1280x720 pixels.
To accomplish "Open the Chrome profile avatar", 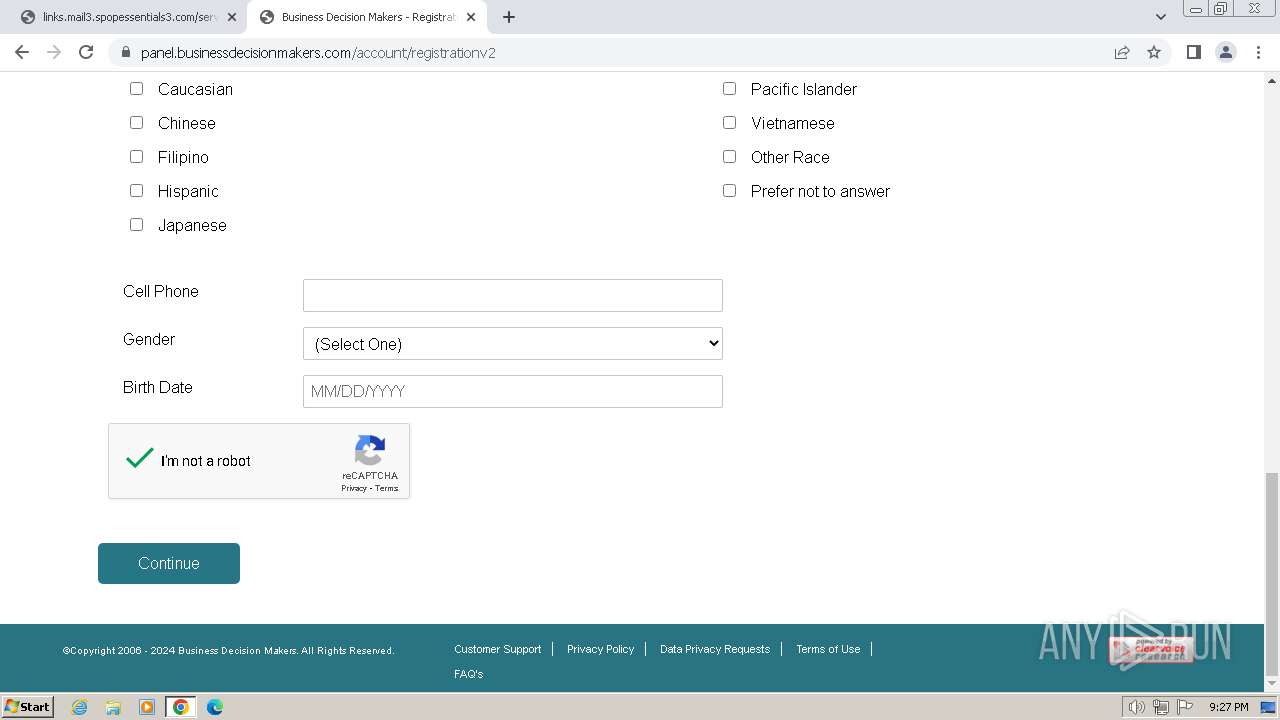I will (1225, 52).
